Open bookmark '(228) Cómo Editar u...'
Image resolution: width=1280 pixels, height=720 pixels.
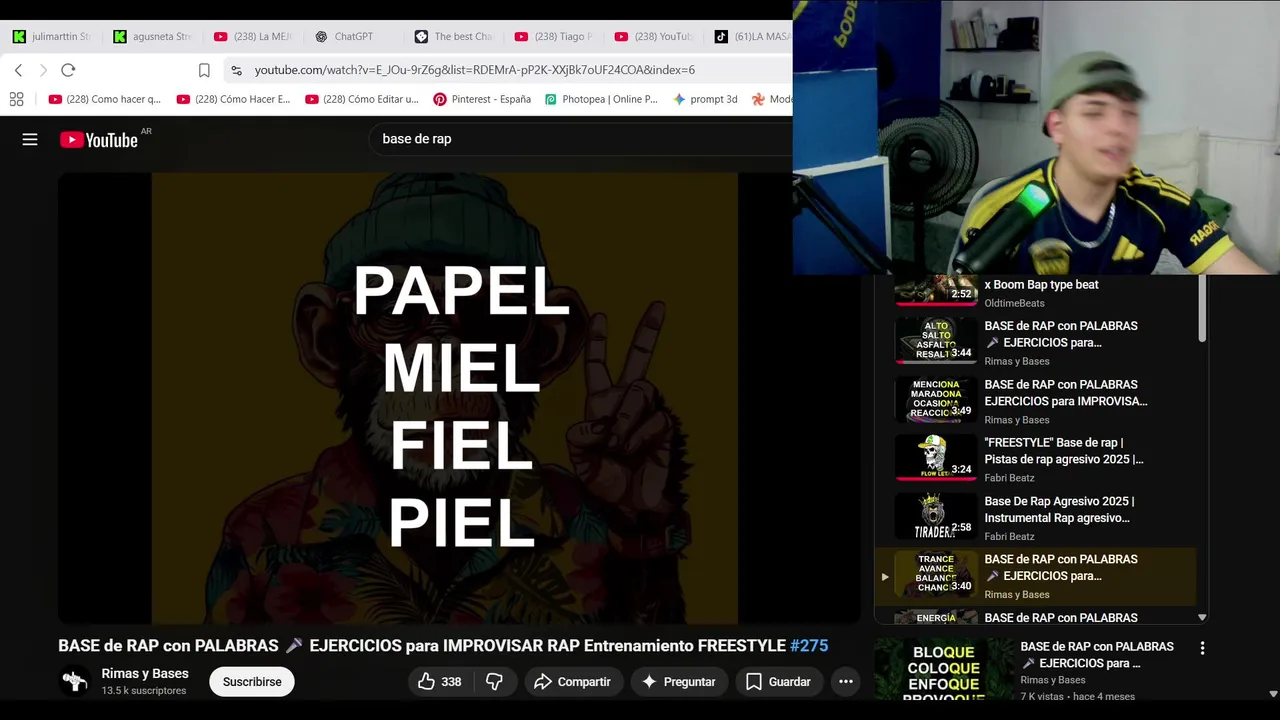tap(362, 99)
